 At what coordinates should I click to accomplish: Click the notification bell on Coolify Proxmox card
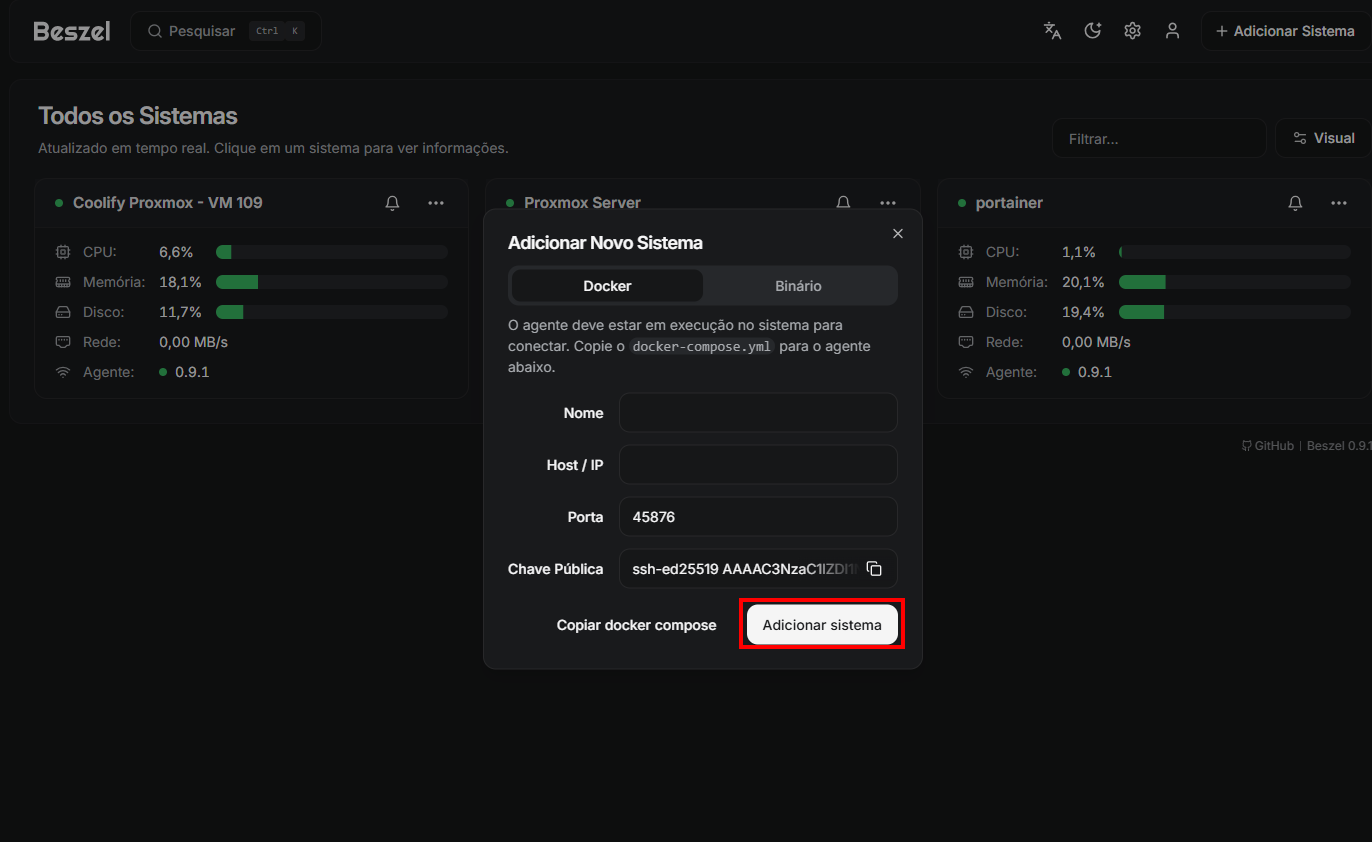tap(392, 202)
